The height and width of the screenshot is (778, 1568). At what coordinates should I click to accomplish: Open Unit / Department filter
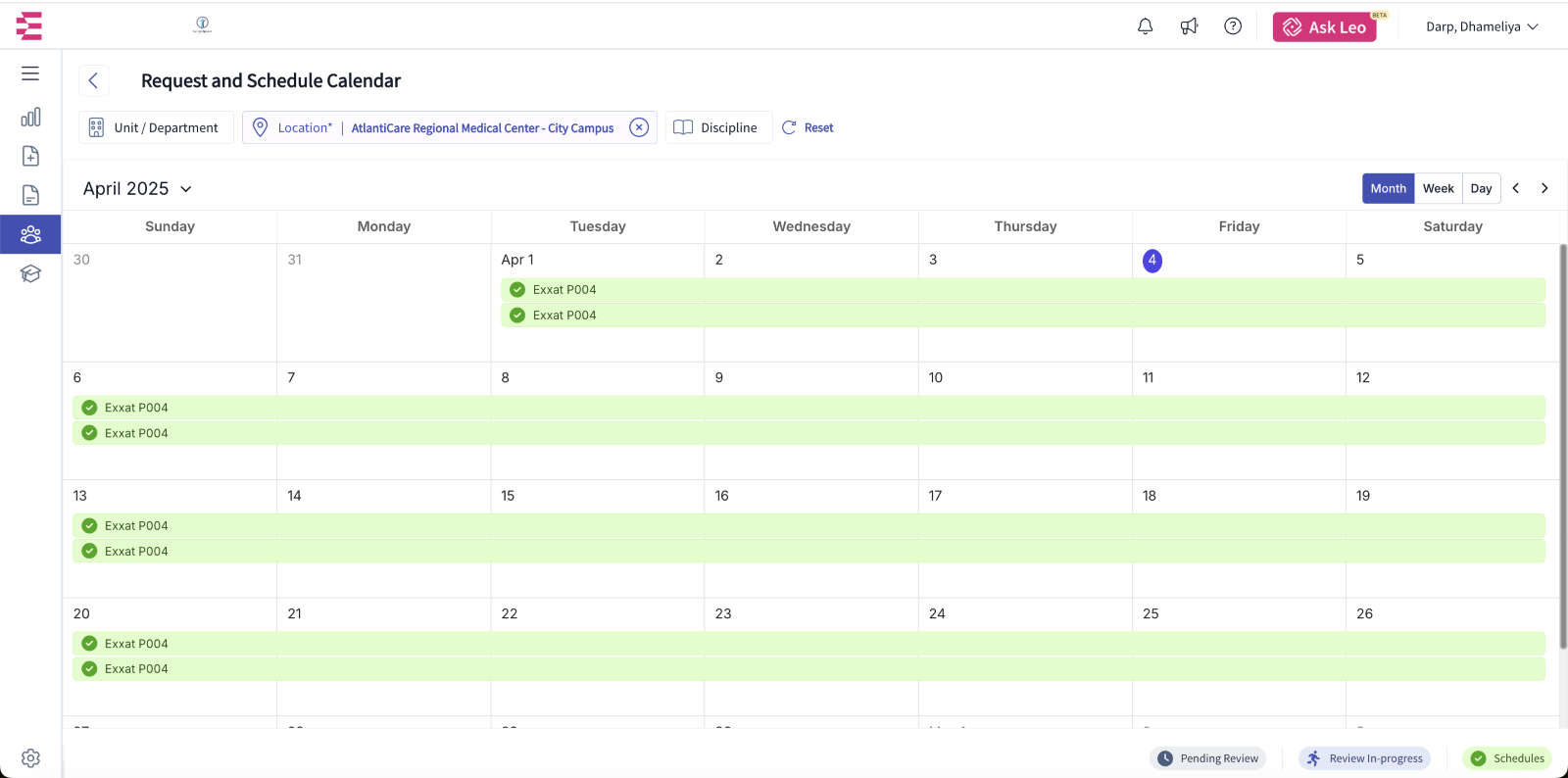click(156, 127)
